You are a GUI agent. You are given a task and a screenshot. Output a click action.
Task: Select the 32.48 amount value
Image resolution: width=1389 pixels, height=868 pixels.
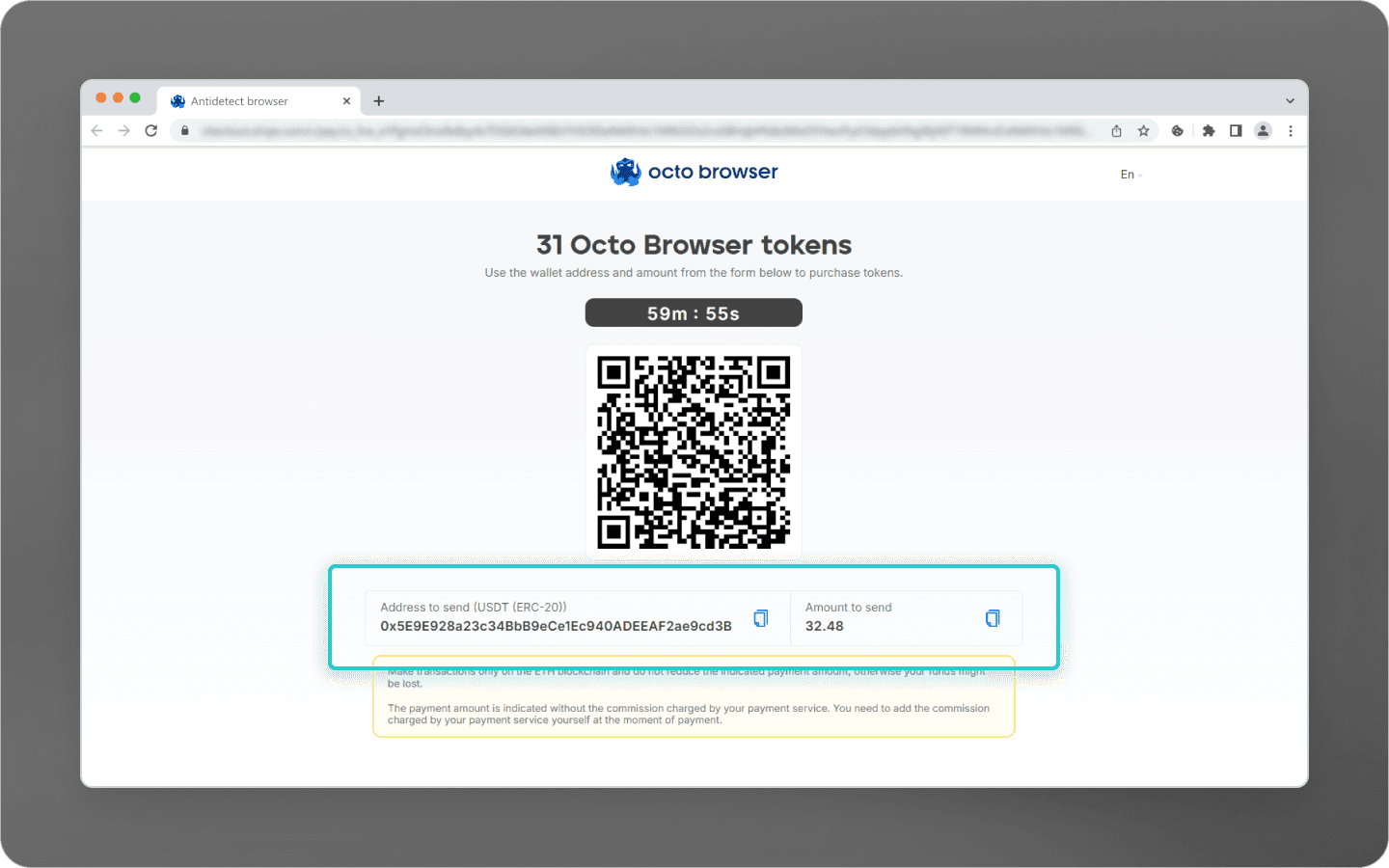pos(825,626)
